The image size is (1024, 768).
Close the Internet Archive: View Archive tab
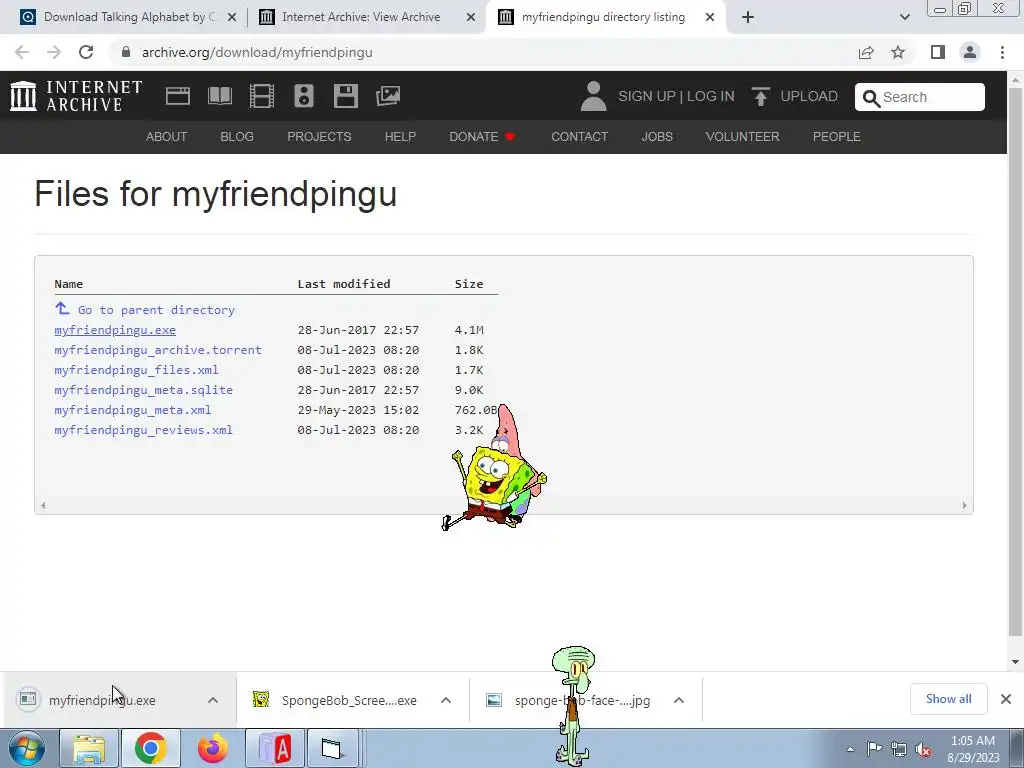tap(470, 18)
